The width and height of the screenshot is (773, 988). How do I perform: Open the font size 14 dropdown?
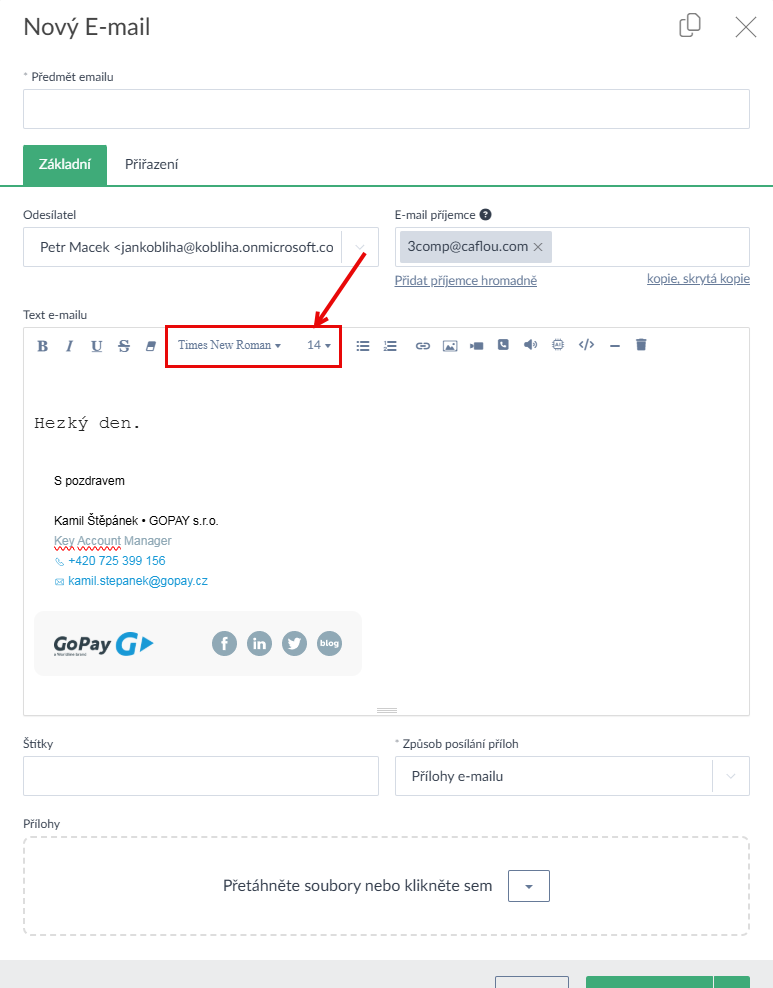pyautogui.click(x=319, y=345)
